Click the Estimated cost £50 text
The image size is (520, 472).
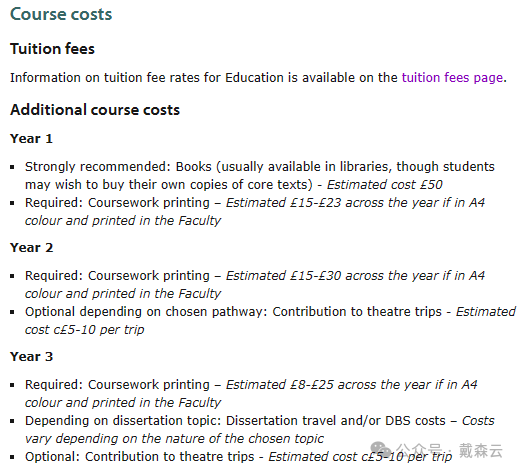click(x=384, y=185)
